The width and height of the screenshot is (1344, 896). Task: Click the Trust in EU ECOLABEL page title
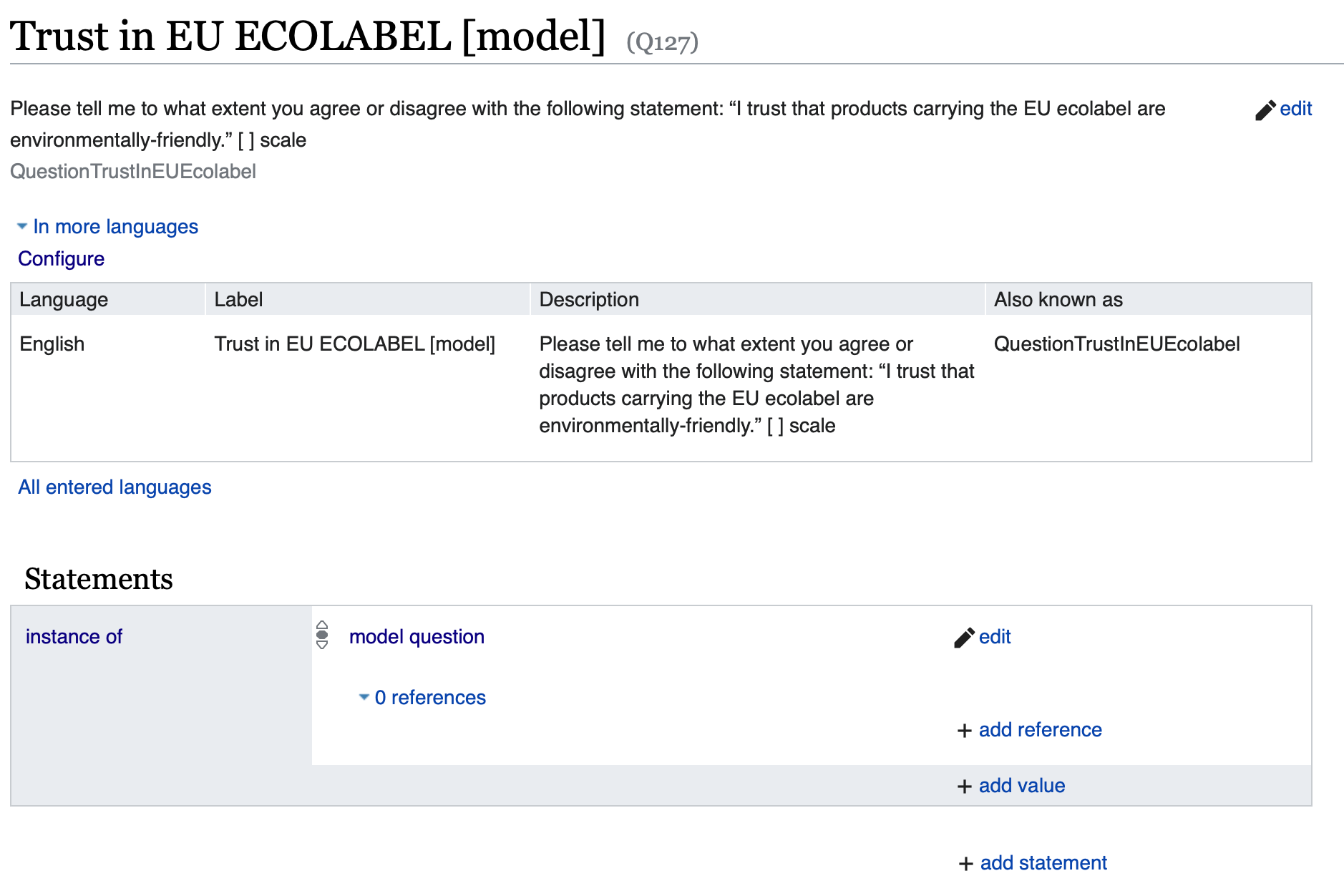point(308,36)
